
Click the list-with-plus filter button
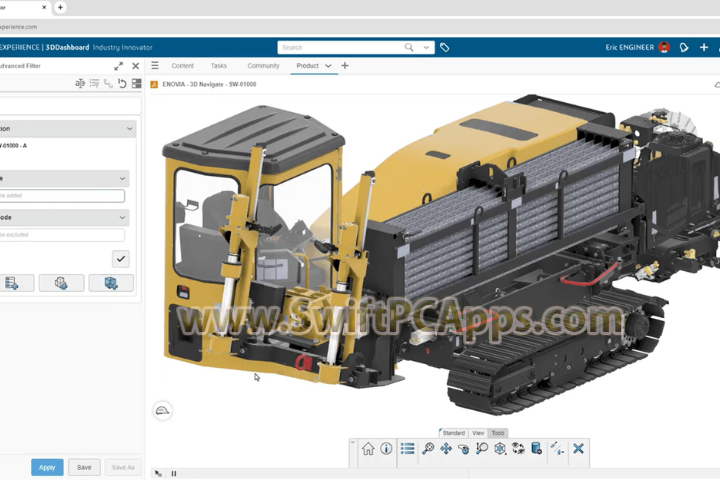(14, 283)
